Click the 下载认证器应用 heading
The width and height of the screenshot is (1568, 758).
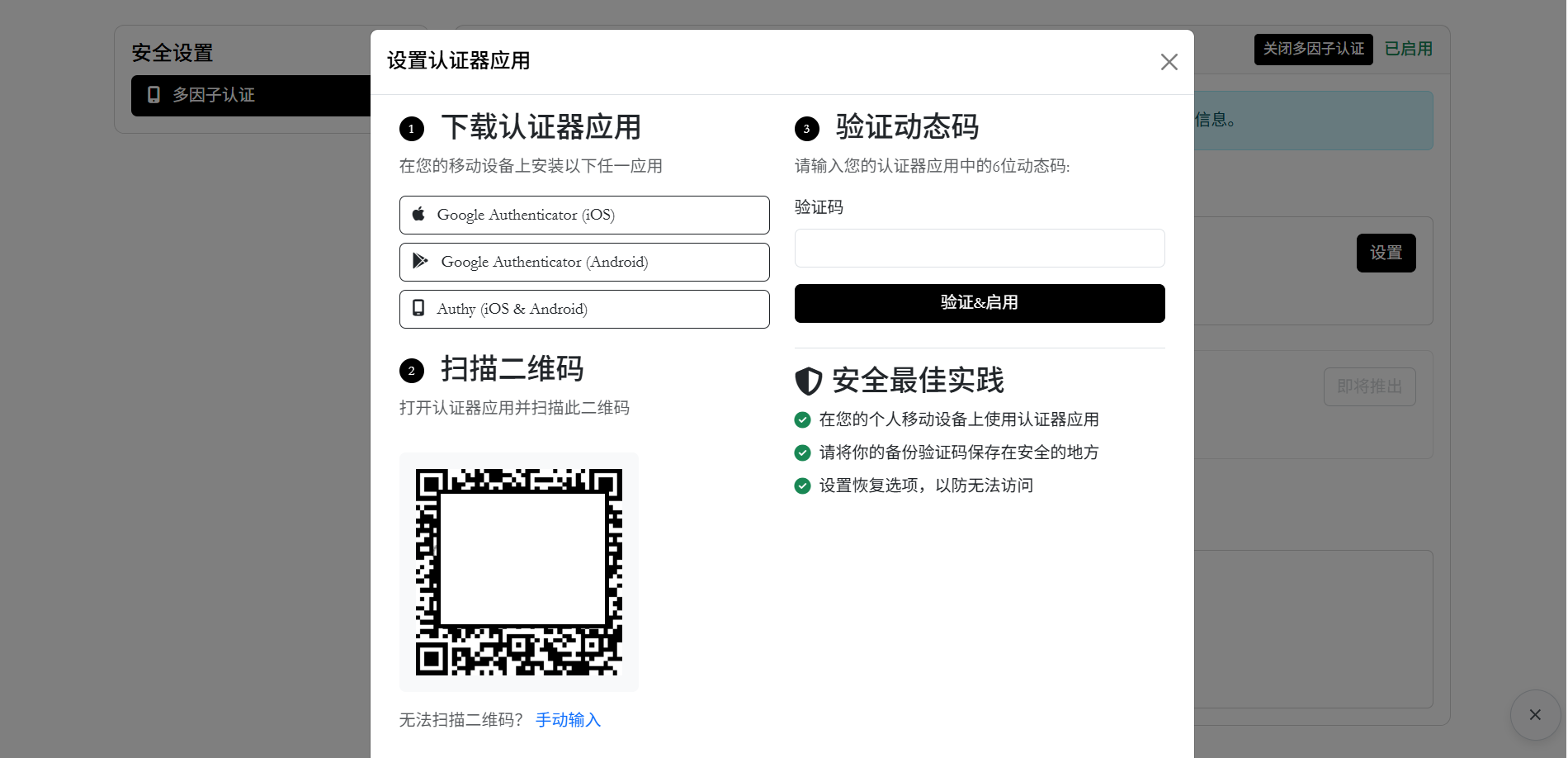pyautogui.click(x=541, y=128)
